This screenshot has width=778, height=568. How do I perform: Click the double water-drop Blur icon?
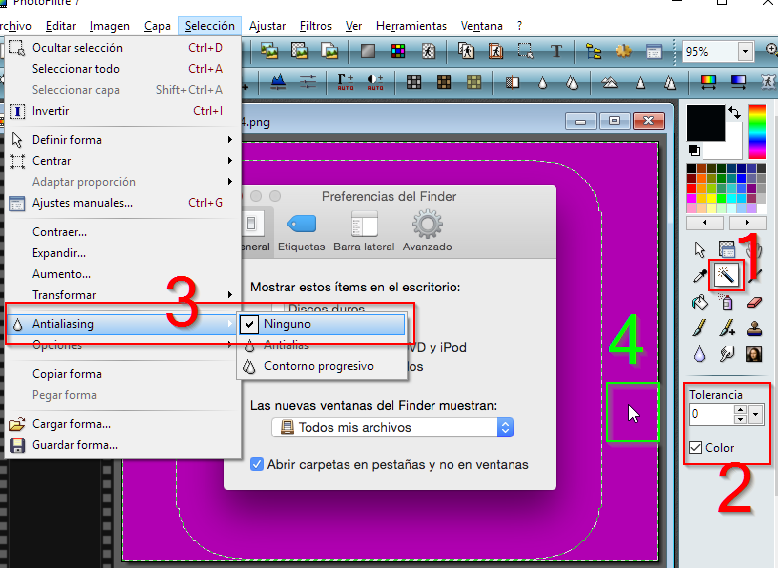pyautogui.click(x=572, y=82)
